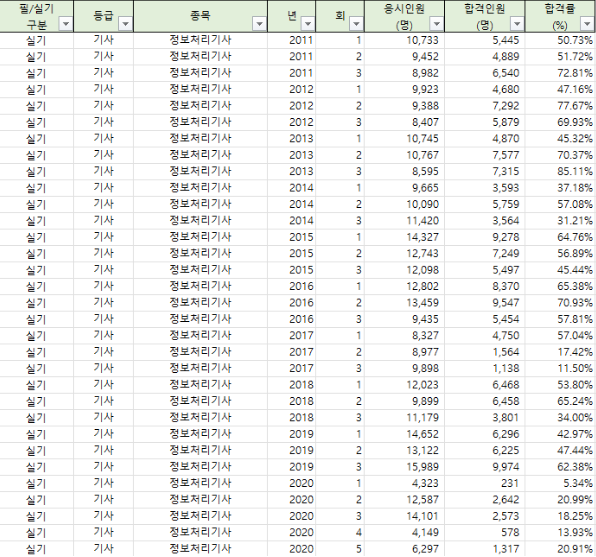Click cell showing 1,138 합격인원
Screen dimensions: 596x557
point(485,368)
